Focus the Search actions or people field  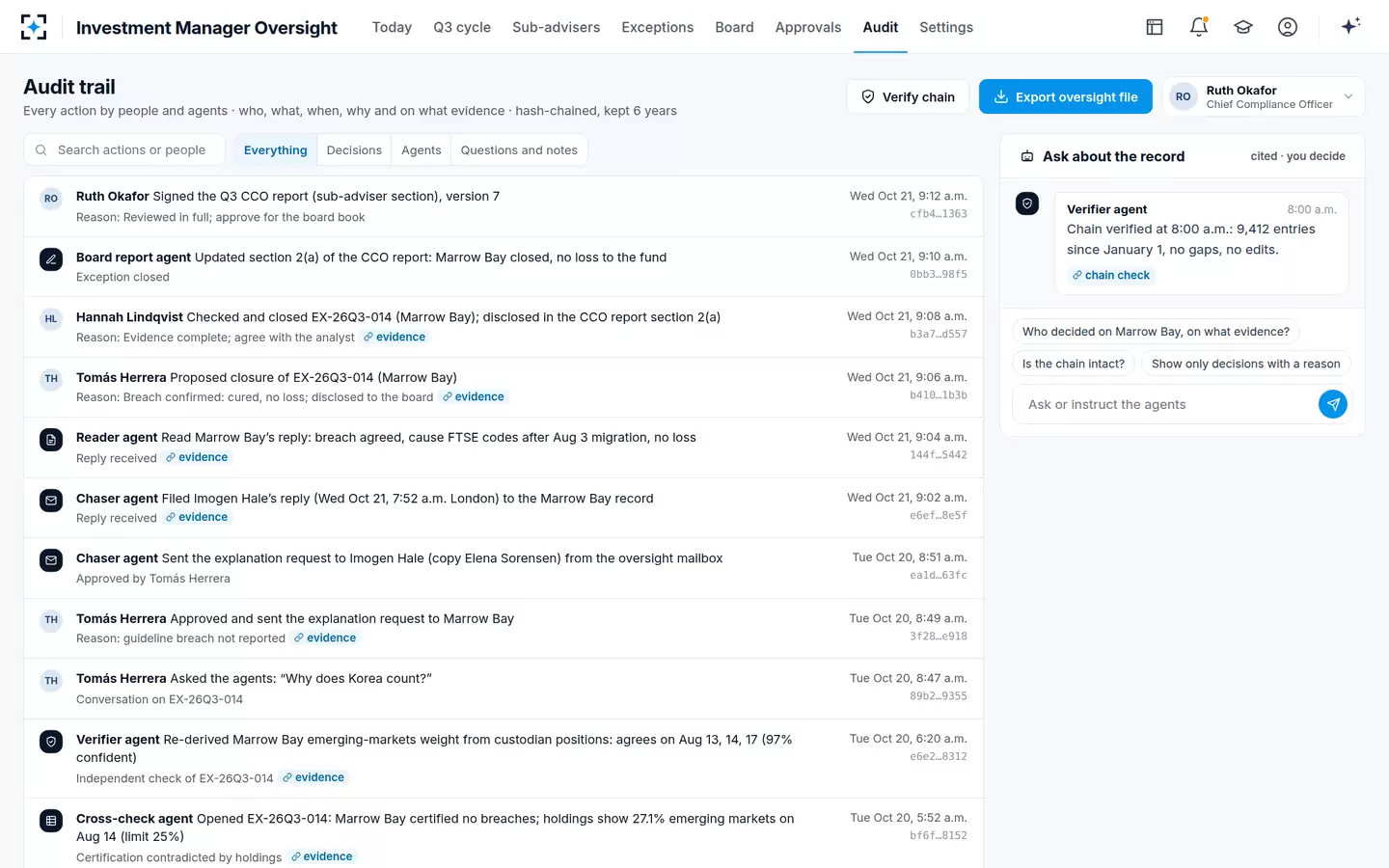(x=124, y=149)
